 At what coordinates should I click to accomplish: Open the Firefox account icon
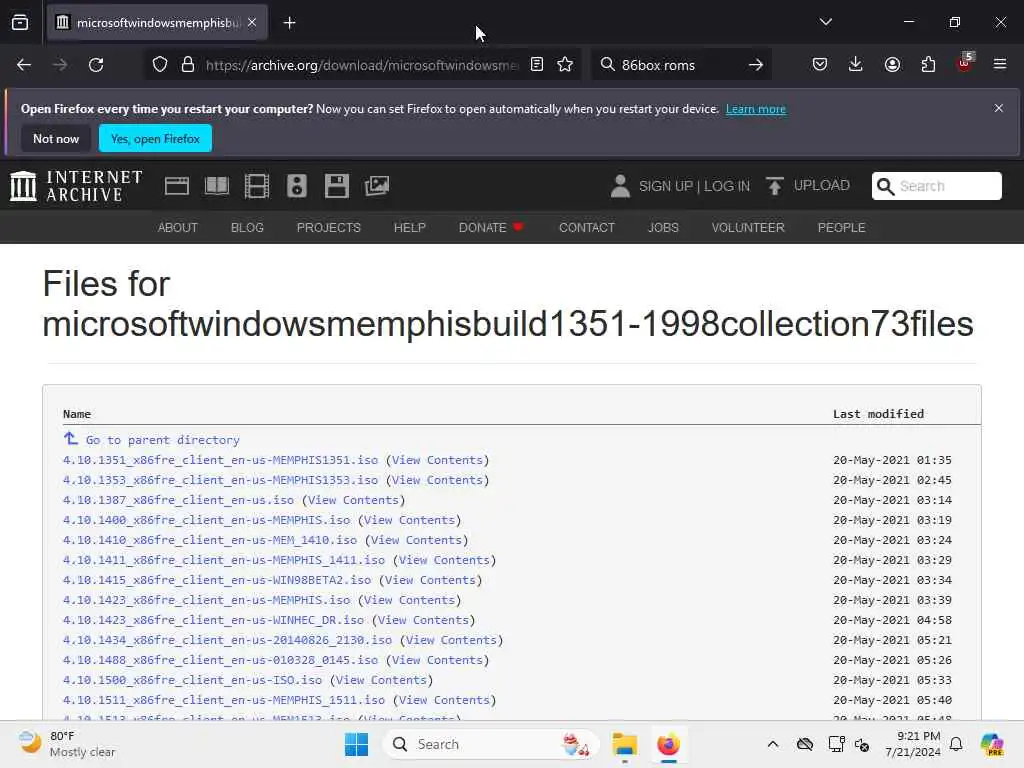point(892,65)
